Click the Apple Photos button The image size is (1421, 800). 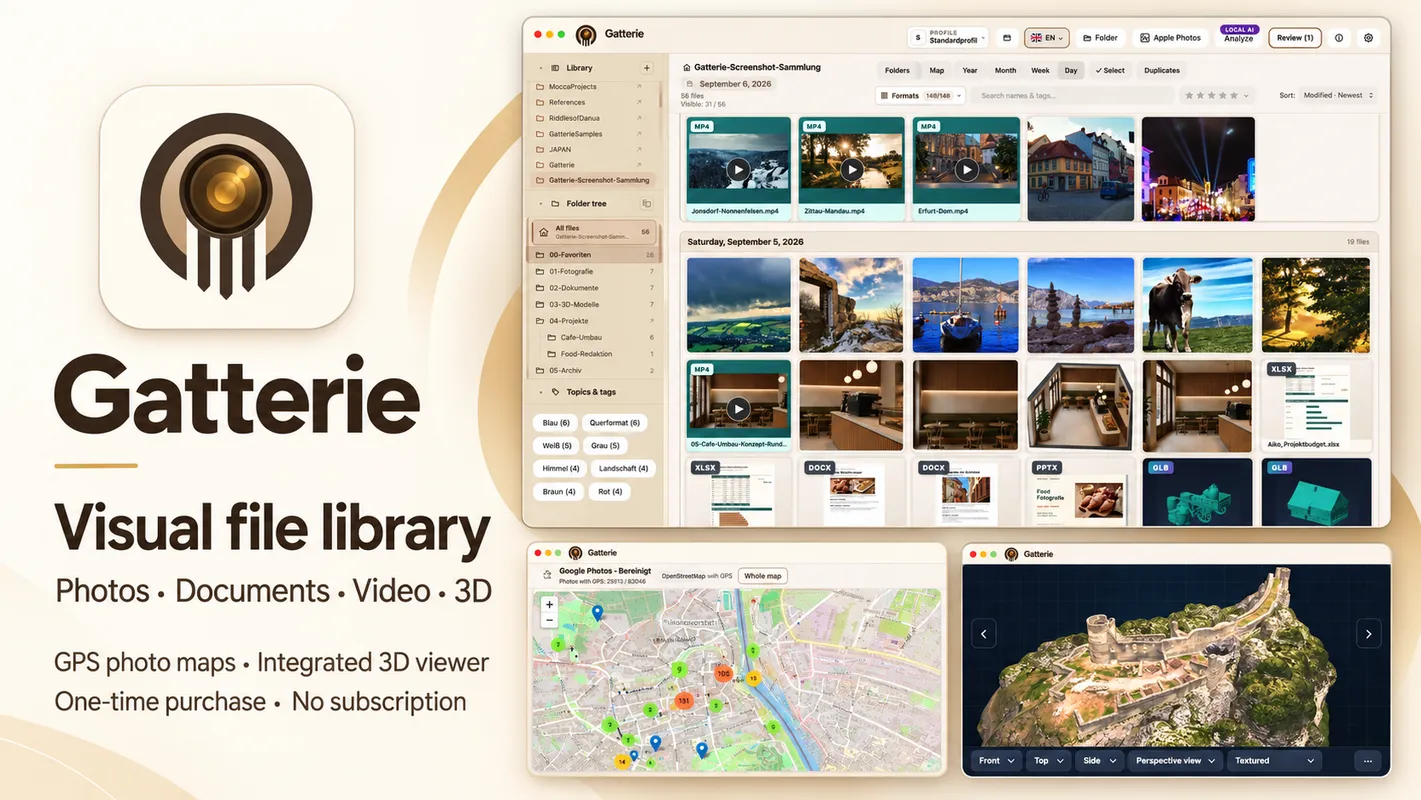tap(1170, 38)
